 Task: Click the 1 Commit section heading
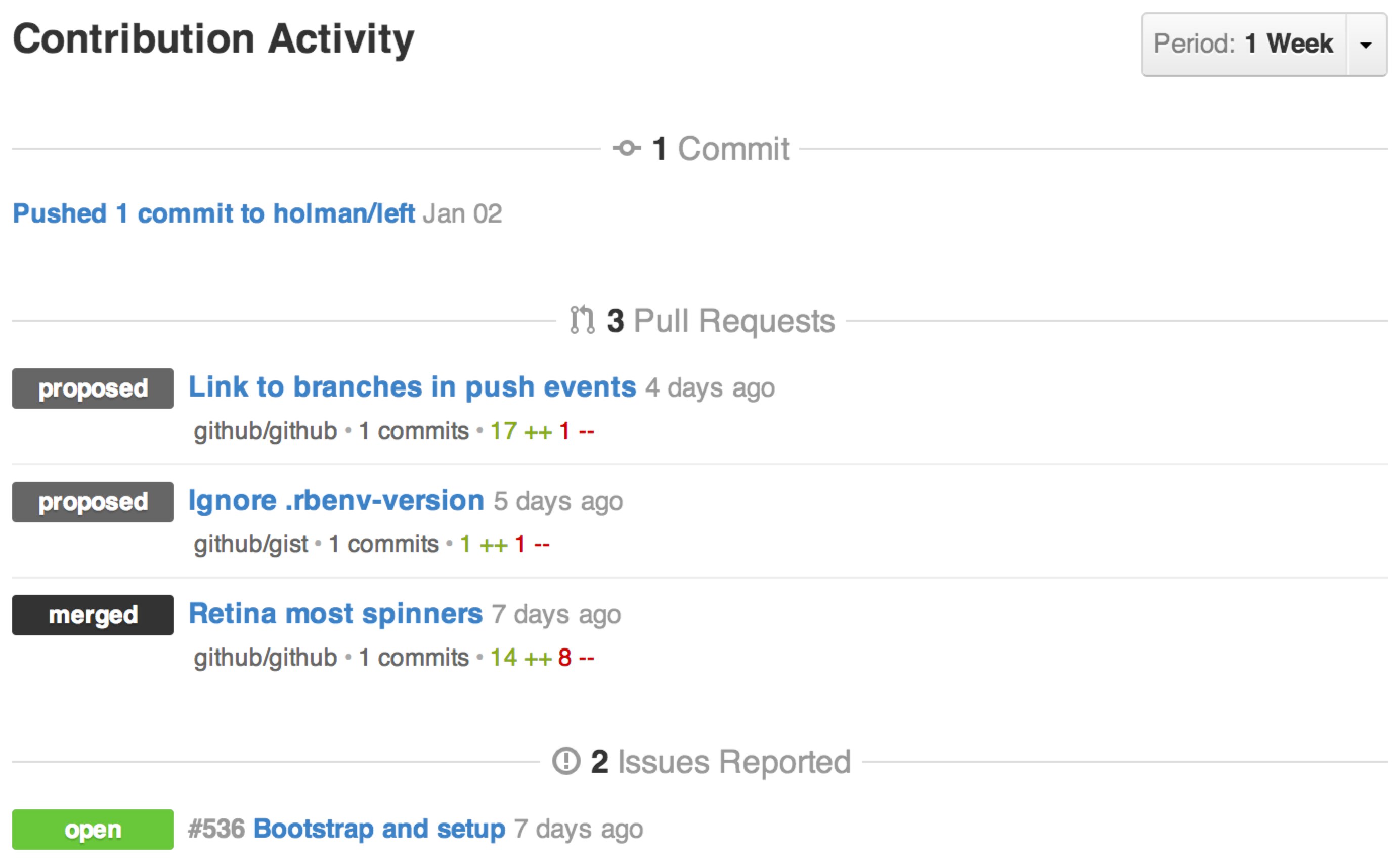(x=720, y=149)
